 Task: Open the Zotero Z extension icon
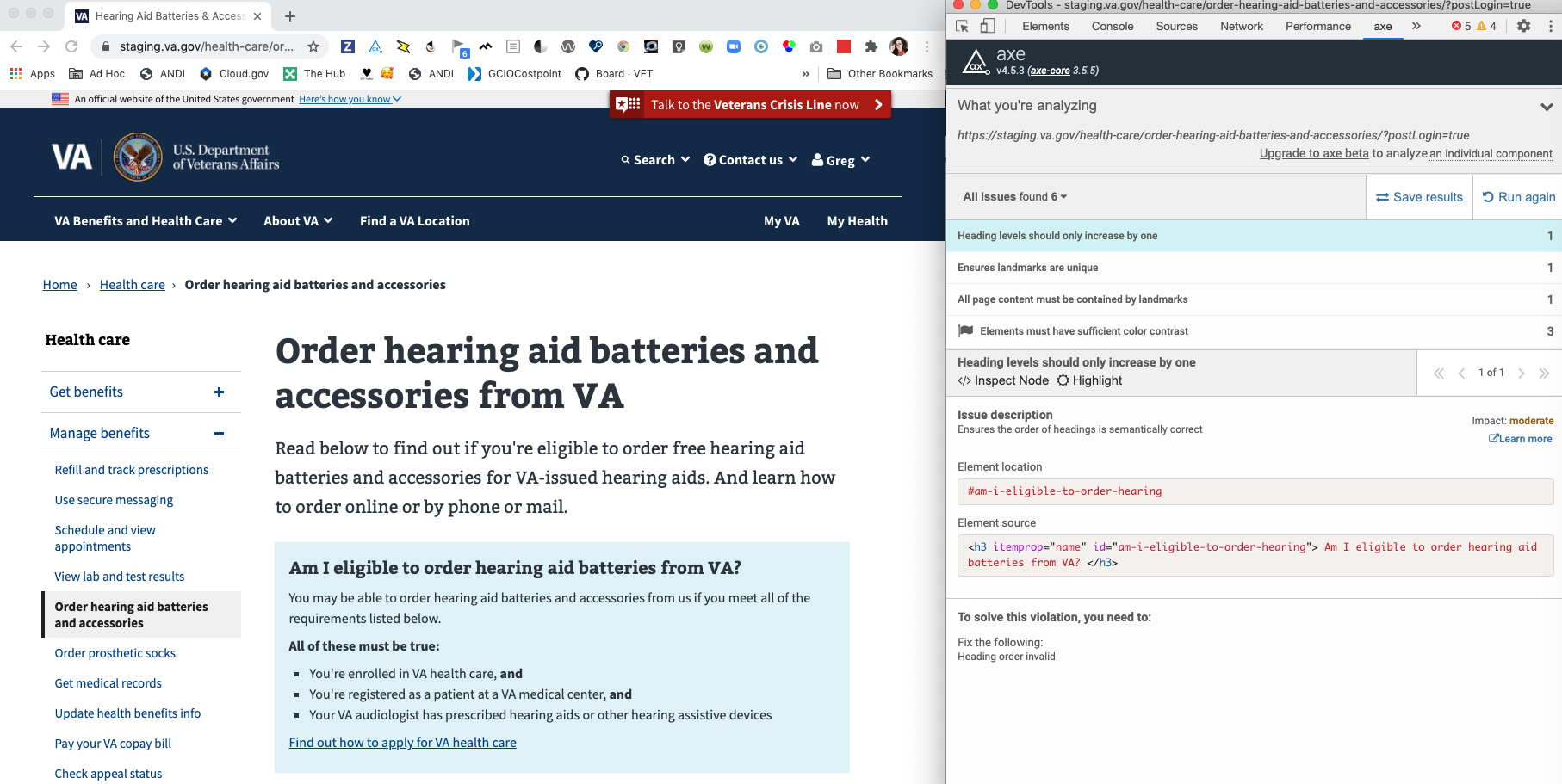(348, 46)
